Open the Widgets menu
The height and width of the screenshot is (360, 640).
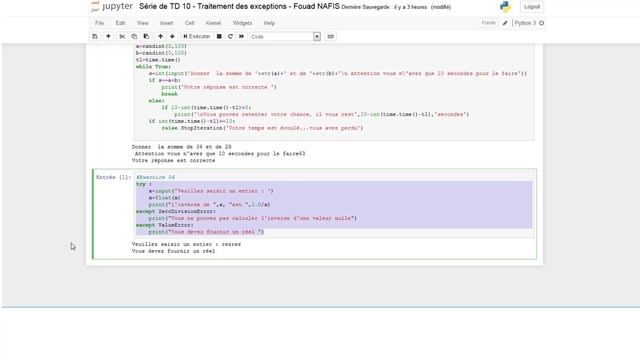tap(242, 23)
